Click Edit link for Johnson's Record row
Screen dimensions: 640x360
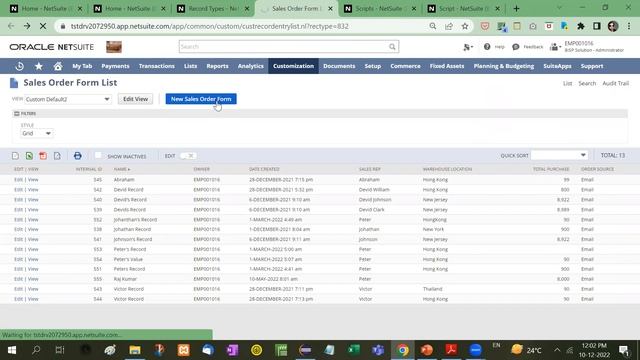18,239
